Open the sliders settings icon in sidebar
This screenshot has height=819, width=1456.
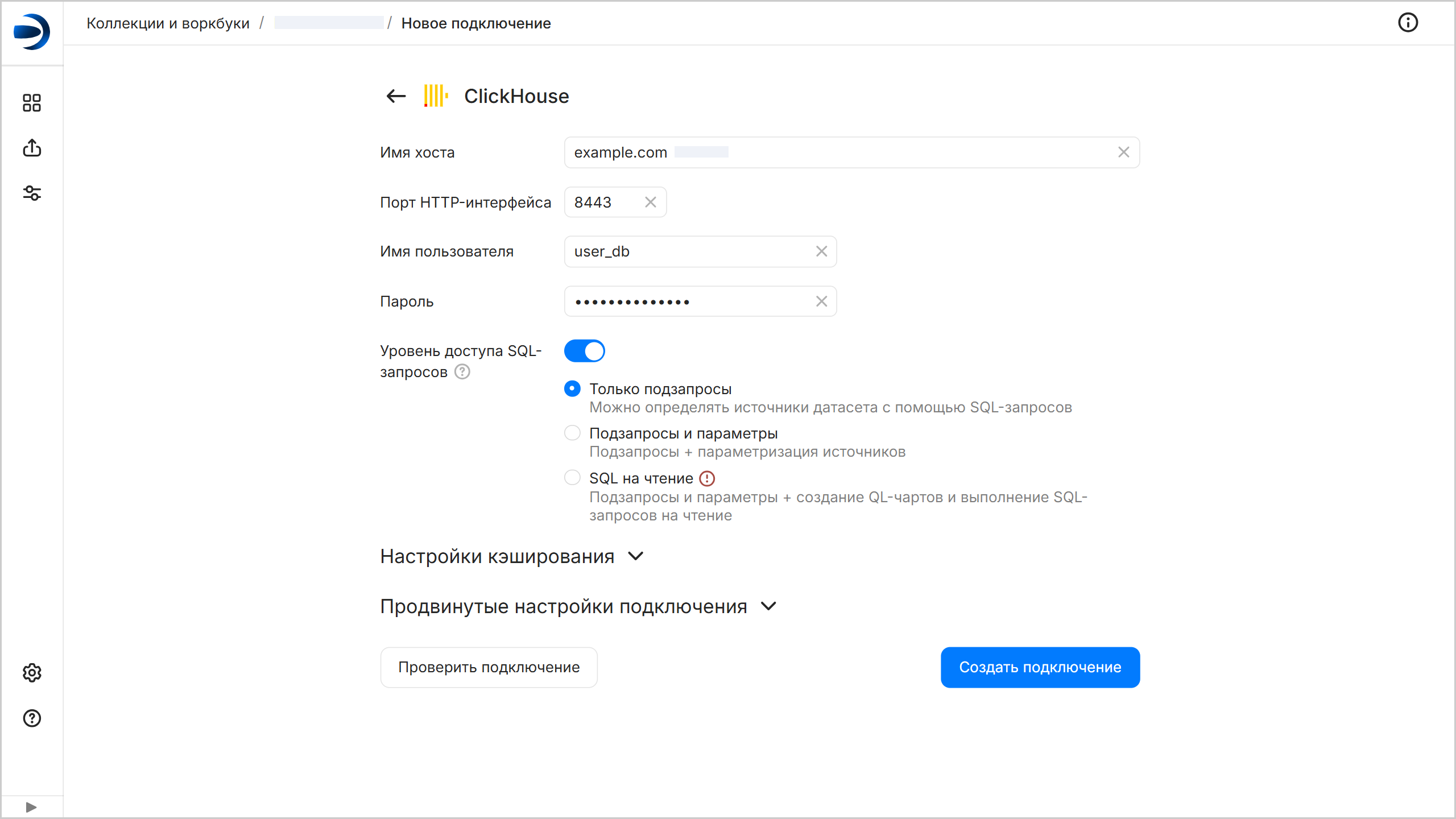point(32,193)
